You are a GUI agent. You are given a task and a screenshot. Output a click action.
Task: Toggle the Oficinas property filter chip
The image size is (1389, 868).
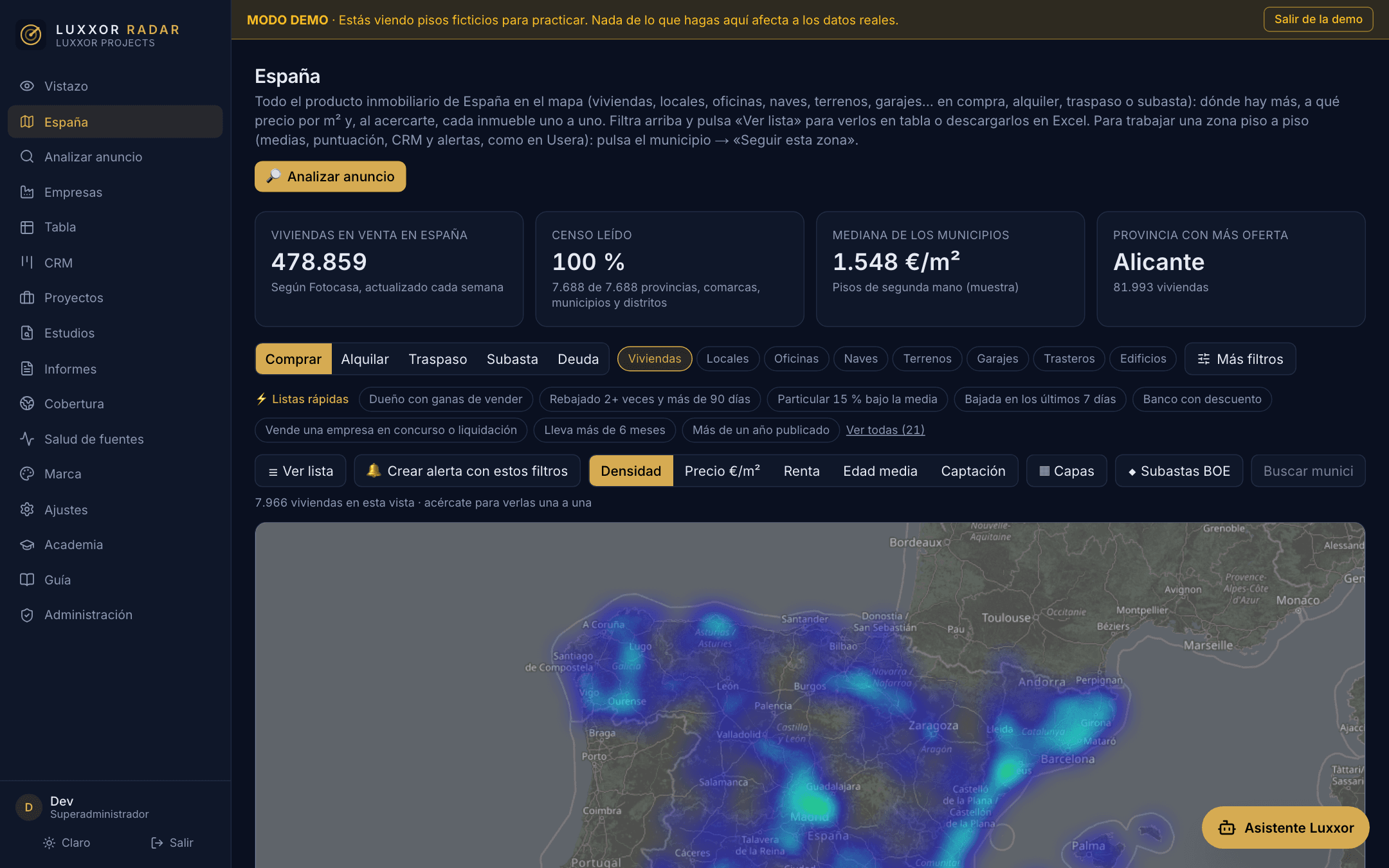coord(796,359)
